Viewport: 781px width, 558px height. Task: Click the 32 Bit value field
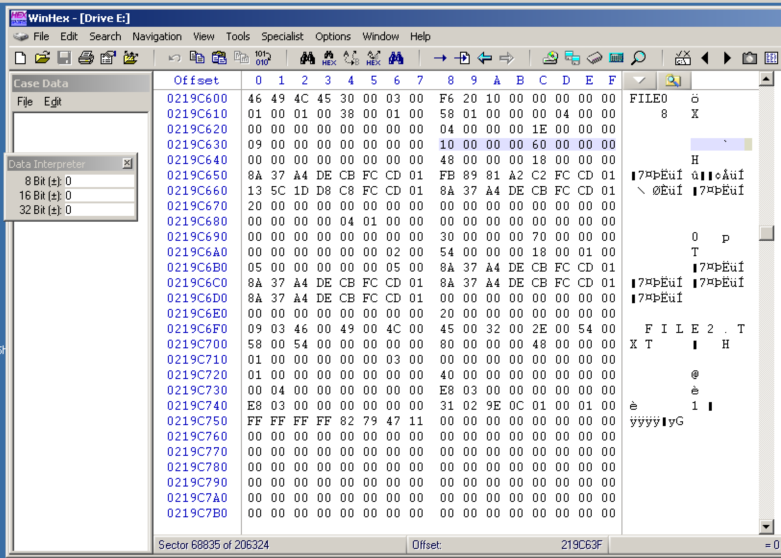[99, 210]
